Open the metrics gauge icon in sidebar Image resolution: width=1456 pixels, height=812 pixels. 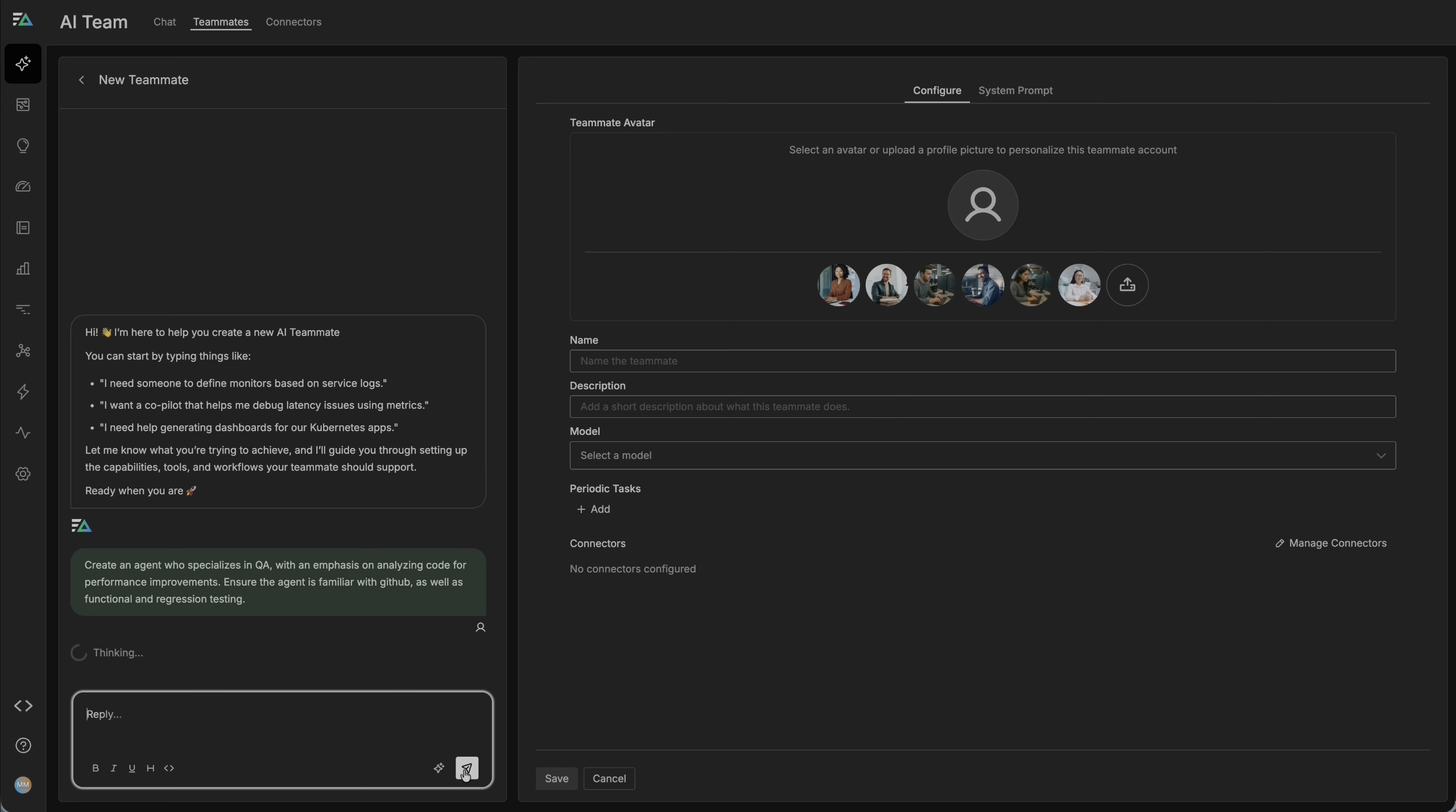[x=23, y=187]
